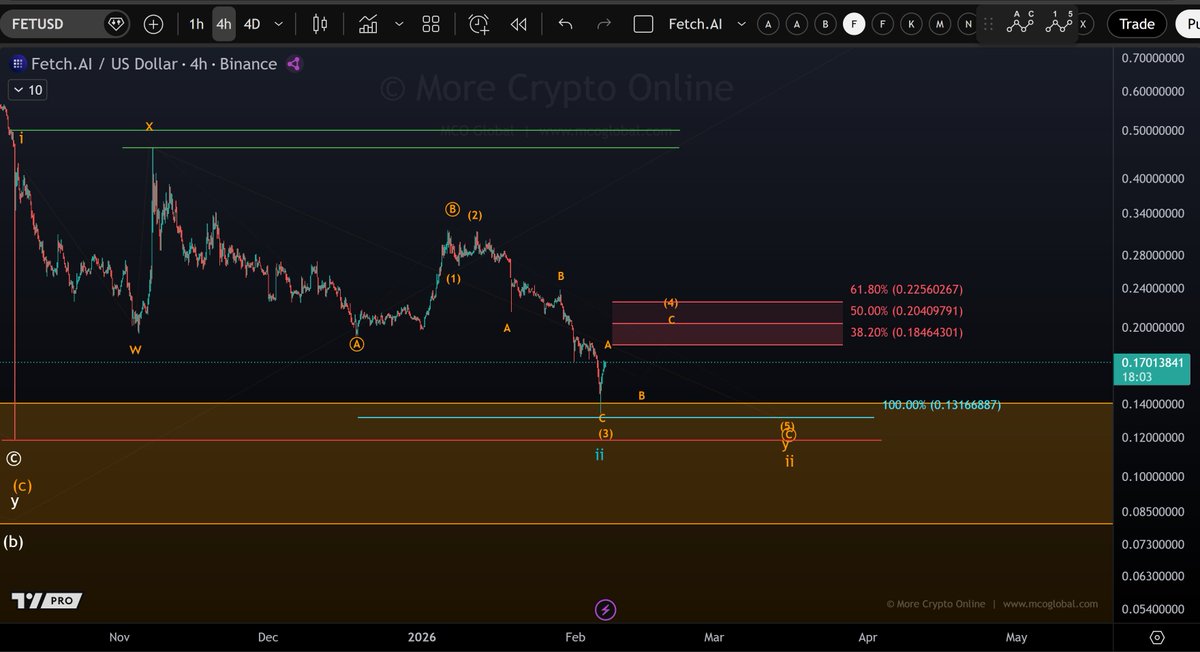Open the candlestick chart style selector
Image resolution: width=1200 pixels, height=652 pixels.
pyautogui.click(x=320, y=24)
